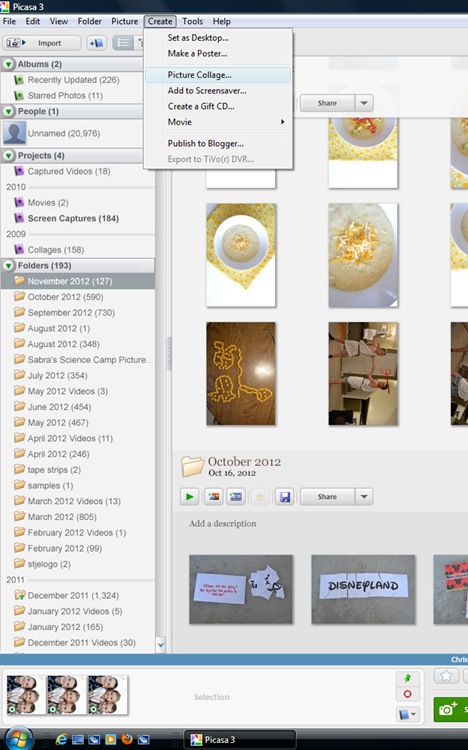The image size is (468, 750).
Task: Collapse the People section
Action: click(8, 111)
